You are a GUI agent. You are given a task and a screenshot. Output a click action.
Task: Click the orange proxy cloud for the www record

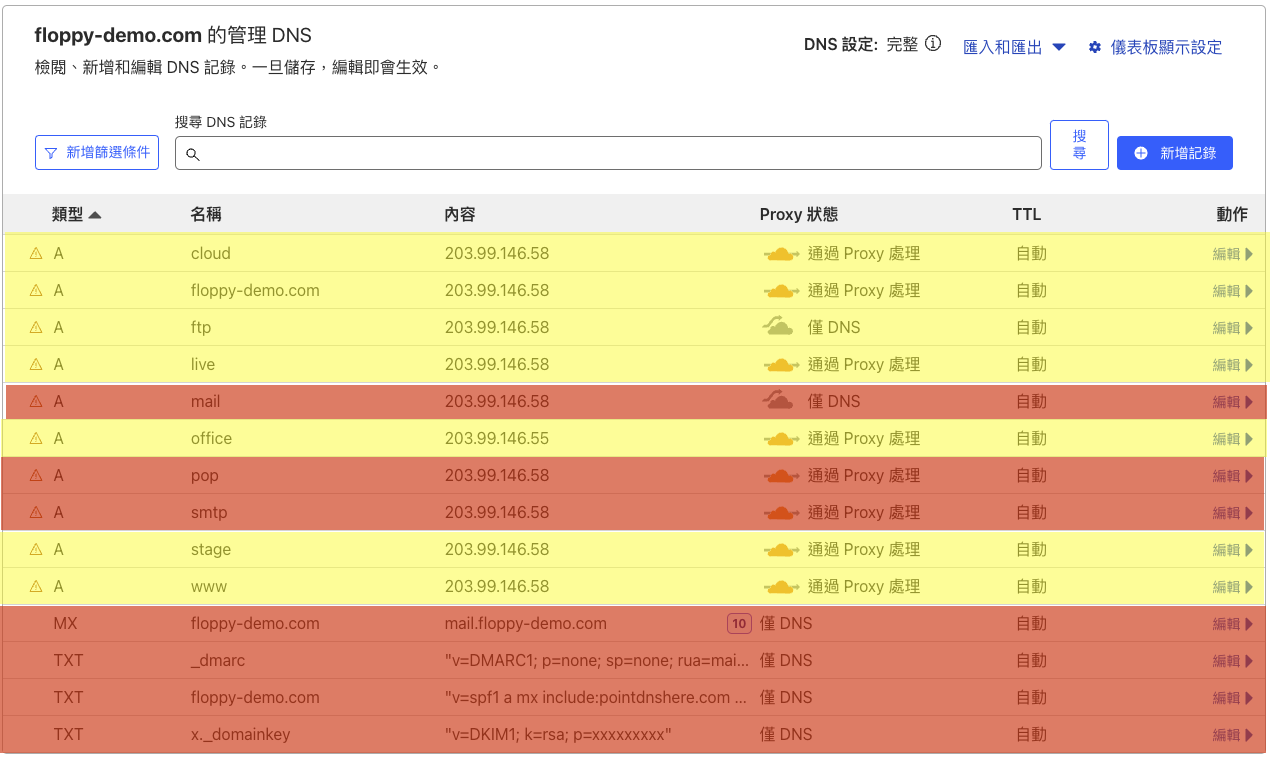781,587
